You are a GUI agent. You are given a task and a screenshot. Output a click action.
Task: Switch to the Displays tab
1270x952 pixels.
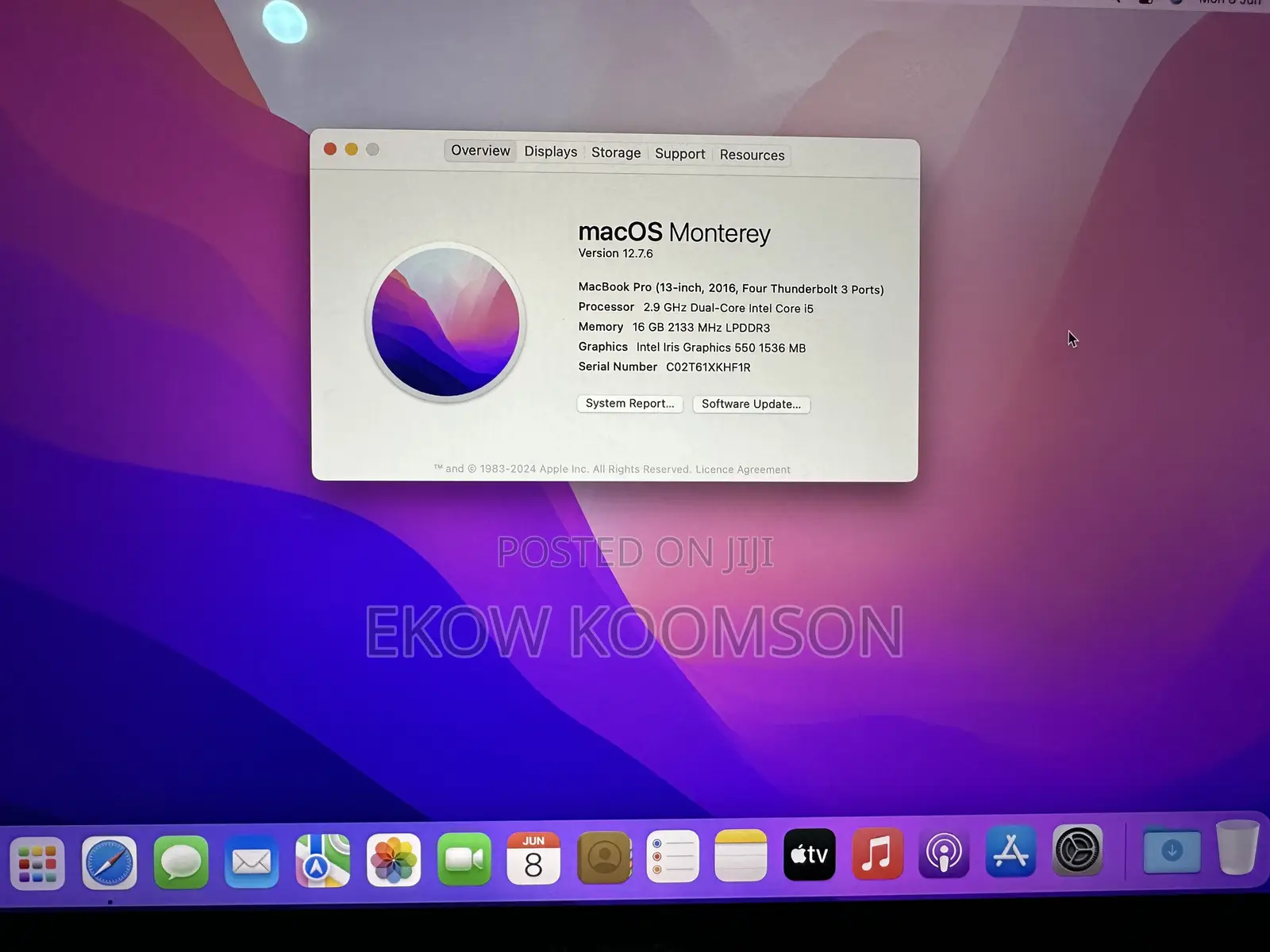click(551, 152)
